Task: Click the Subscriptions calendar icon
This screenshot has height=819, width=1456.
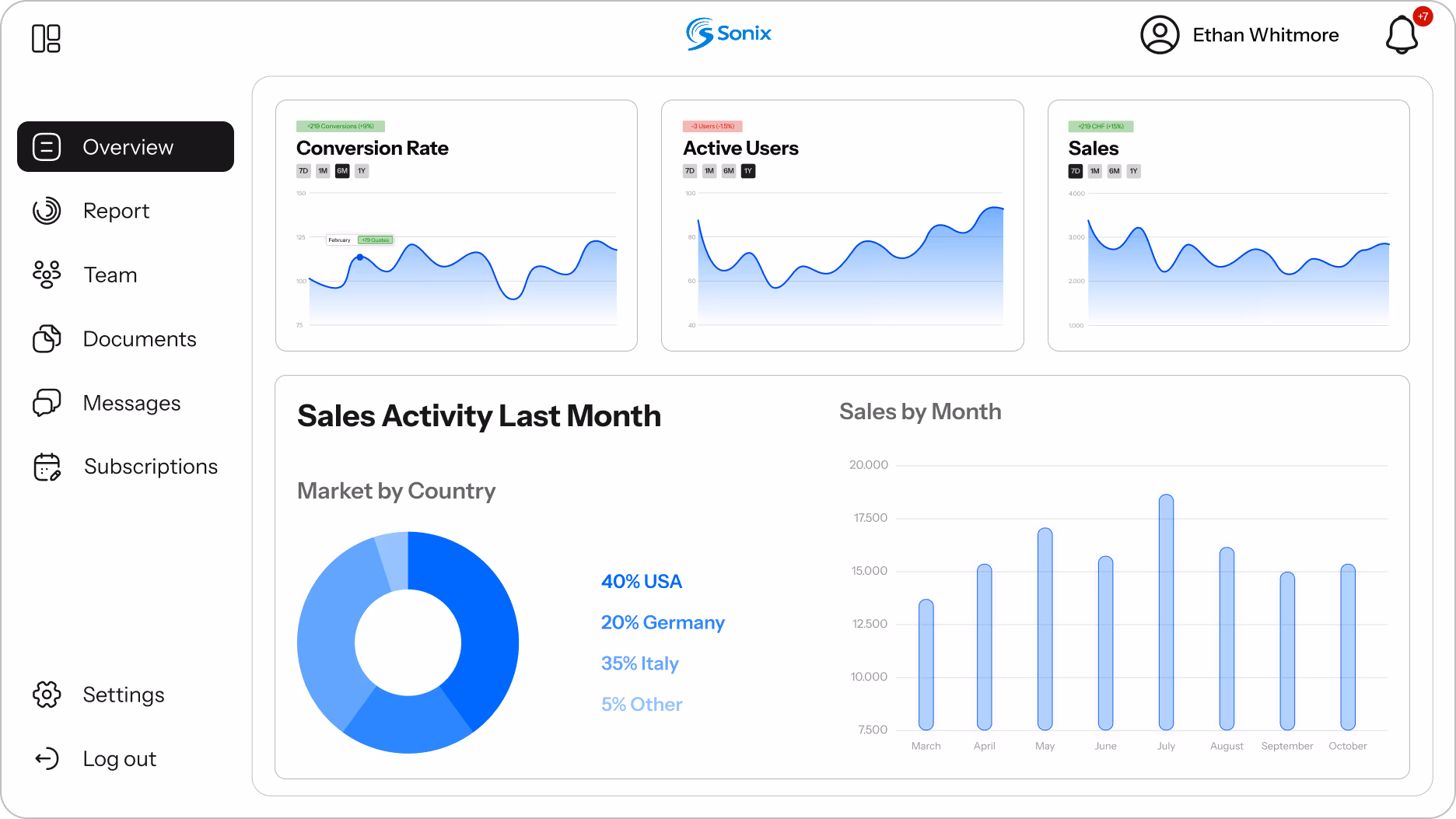Action: 47,467
